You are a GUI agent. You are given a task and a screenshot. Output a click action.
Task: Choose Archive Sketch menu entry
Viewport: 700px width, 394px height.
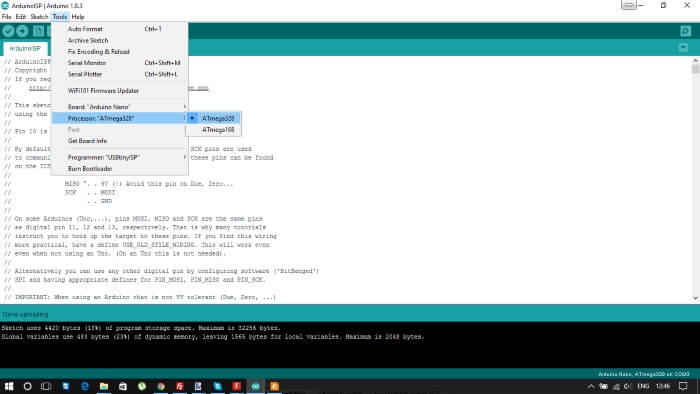pos(119,40)
